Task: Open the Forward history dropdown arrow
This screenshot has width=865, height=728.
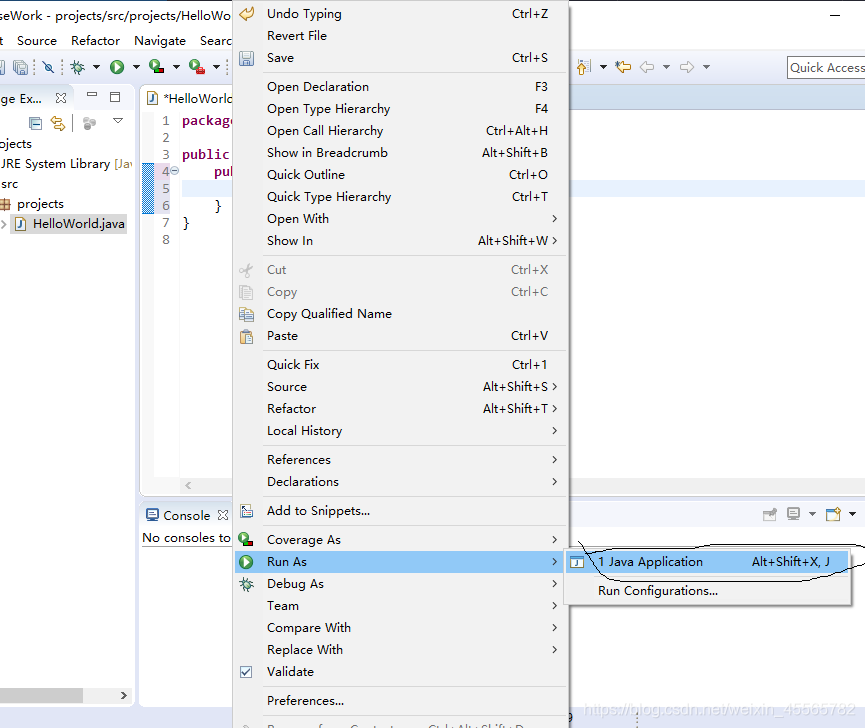Action: coord(706,67)
